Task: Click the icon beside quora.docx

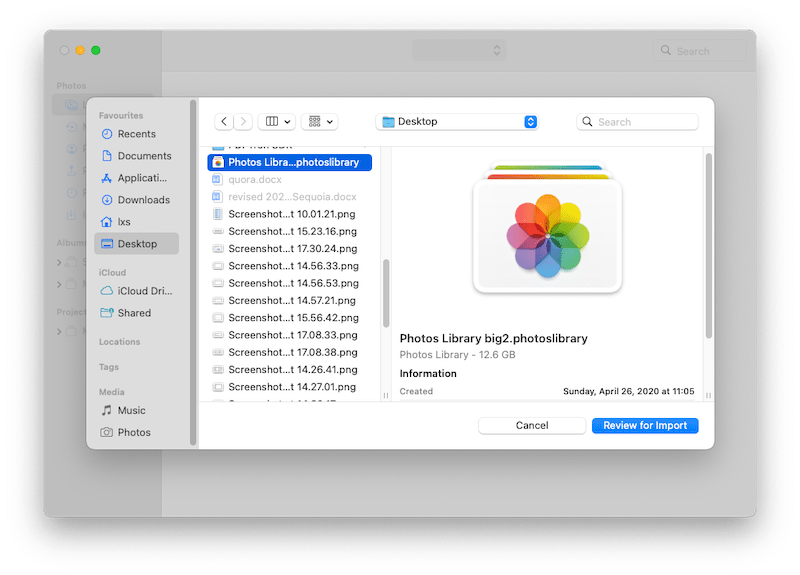Action: point(217,180)
